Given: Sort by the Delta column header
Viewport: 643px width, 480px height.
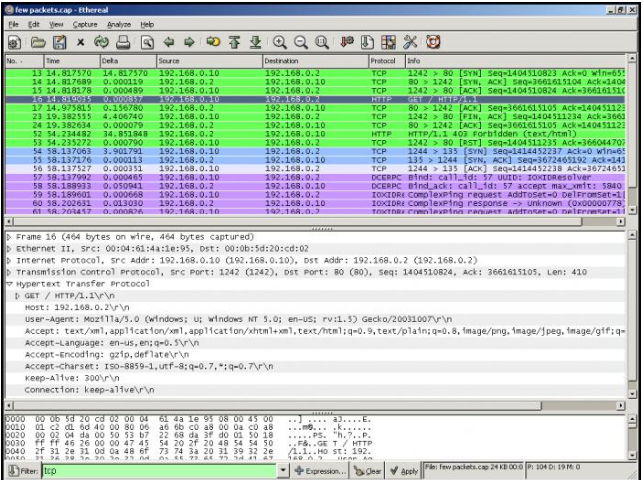Looking at the screenshot, I should 128,61.
